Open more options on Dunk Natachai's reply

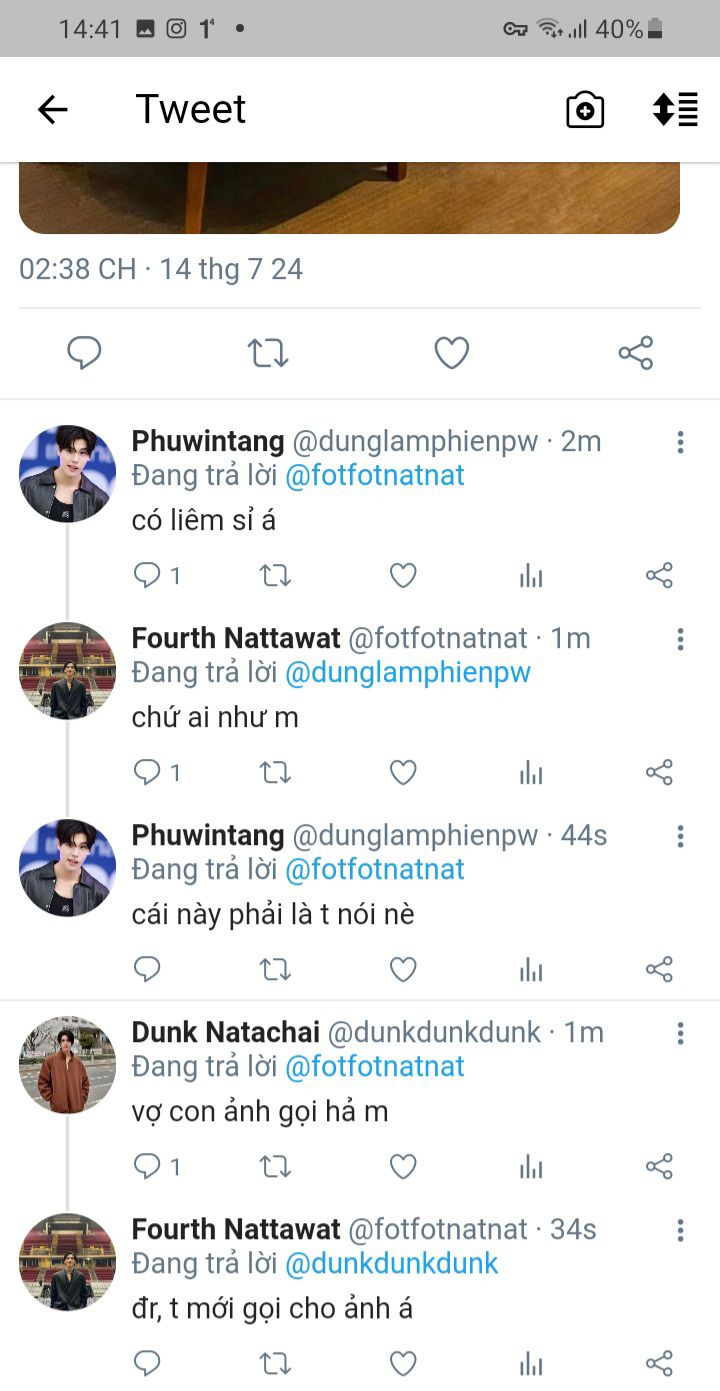click(x=680, y=1033)
